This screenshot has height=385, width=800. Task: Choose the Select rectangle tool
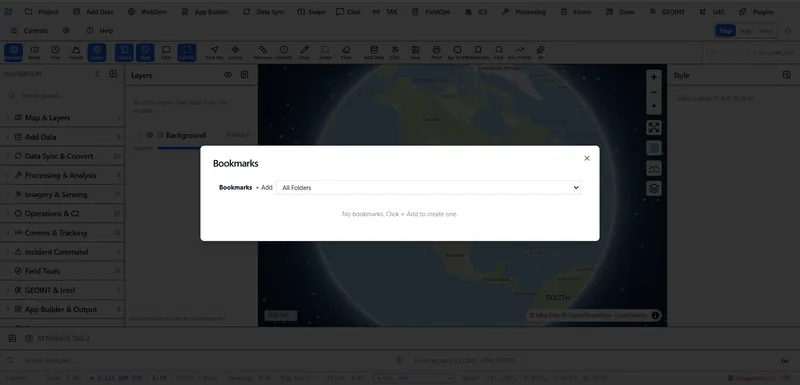[325, 53]
